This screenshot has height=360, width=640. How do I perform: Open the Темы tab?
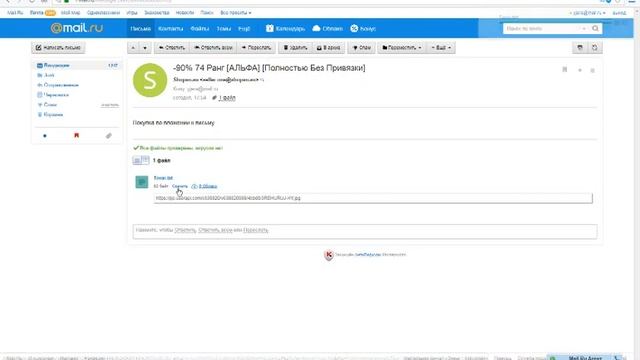224,29
